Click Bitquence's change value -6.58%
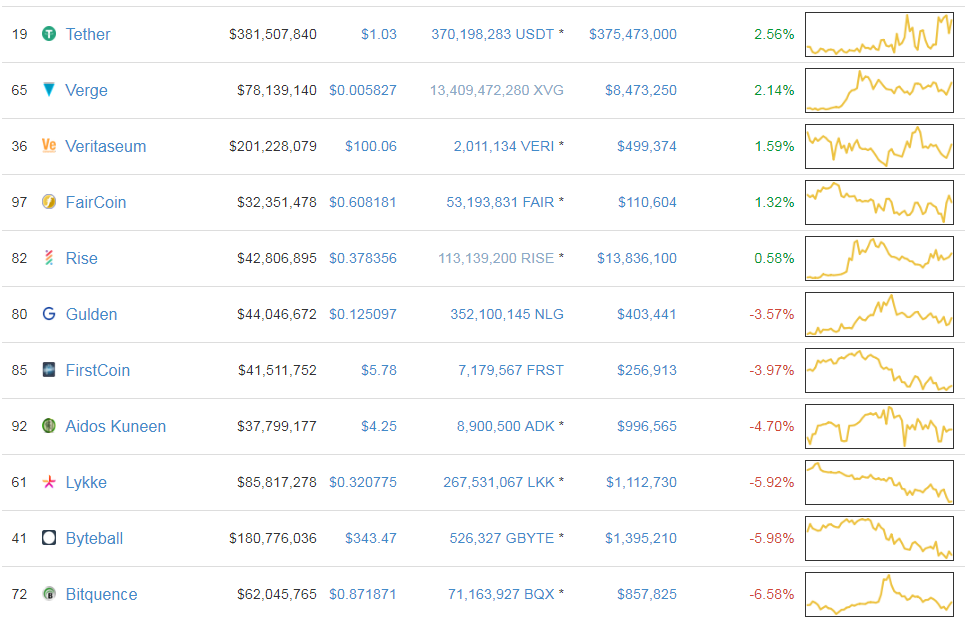966x621 pixels. pos(771,595)
